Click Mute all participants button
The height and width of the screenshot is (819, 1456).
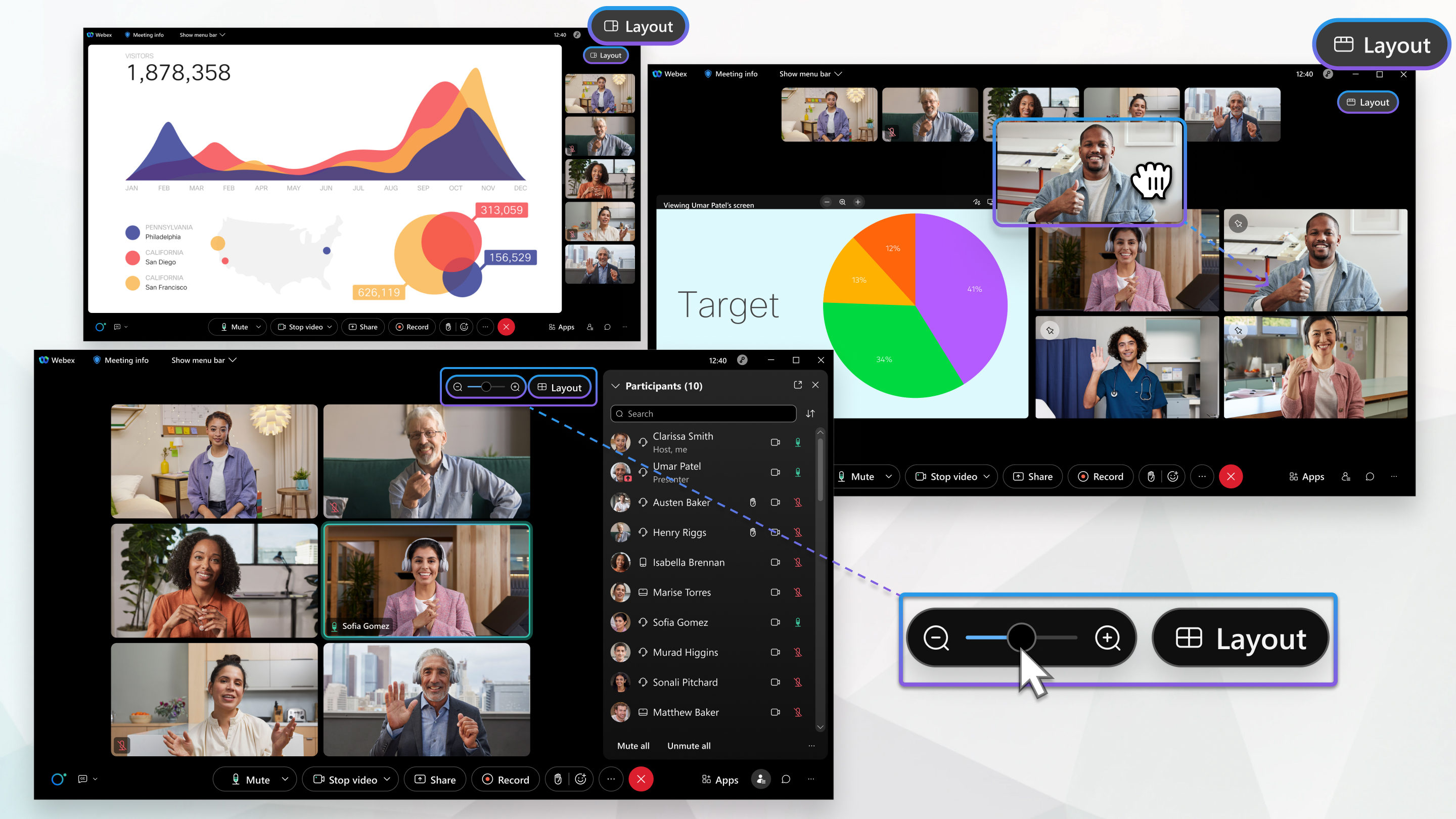(x=634, y=745)
